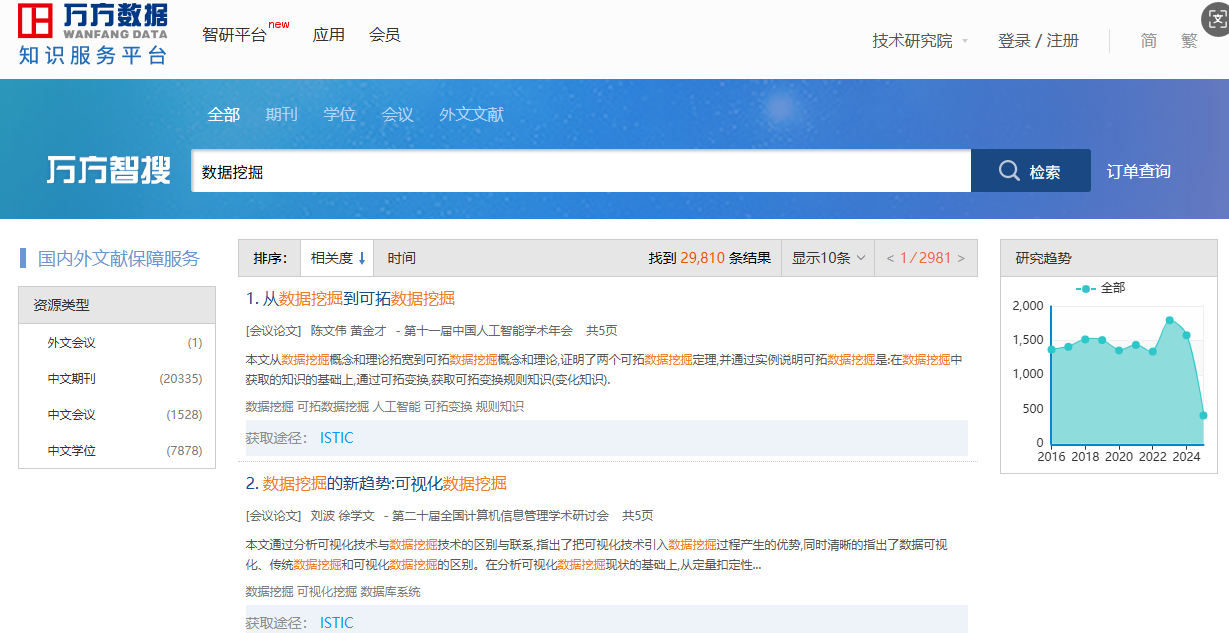Viewport: 1229px width, 633px height.
Task: Open the 订单查询 link
Action: (x=1138, y=171)
